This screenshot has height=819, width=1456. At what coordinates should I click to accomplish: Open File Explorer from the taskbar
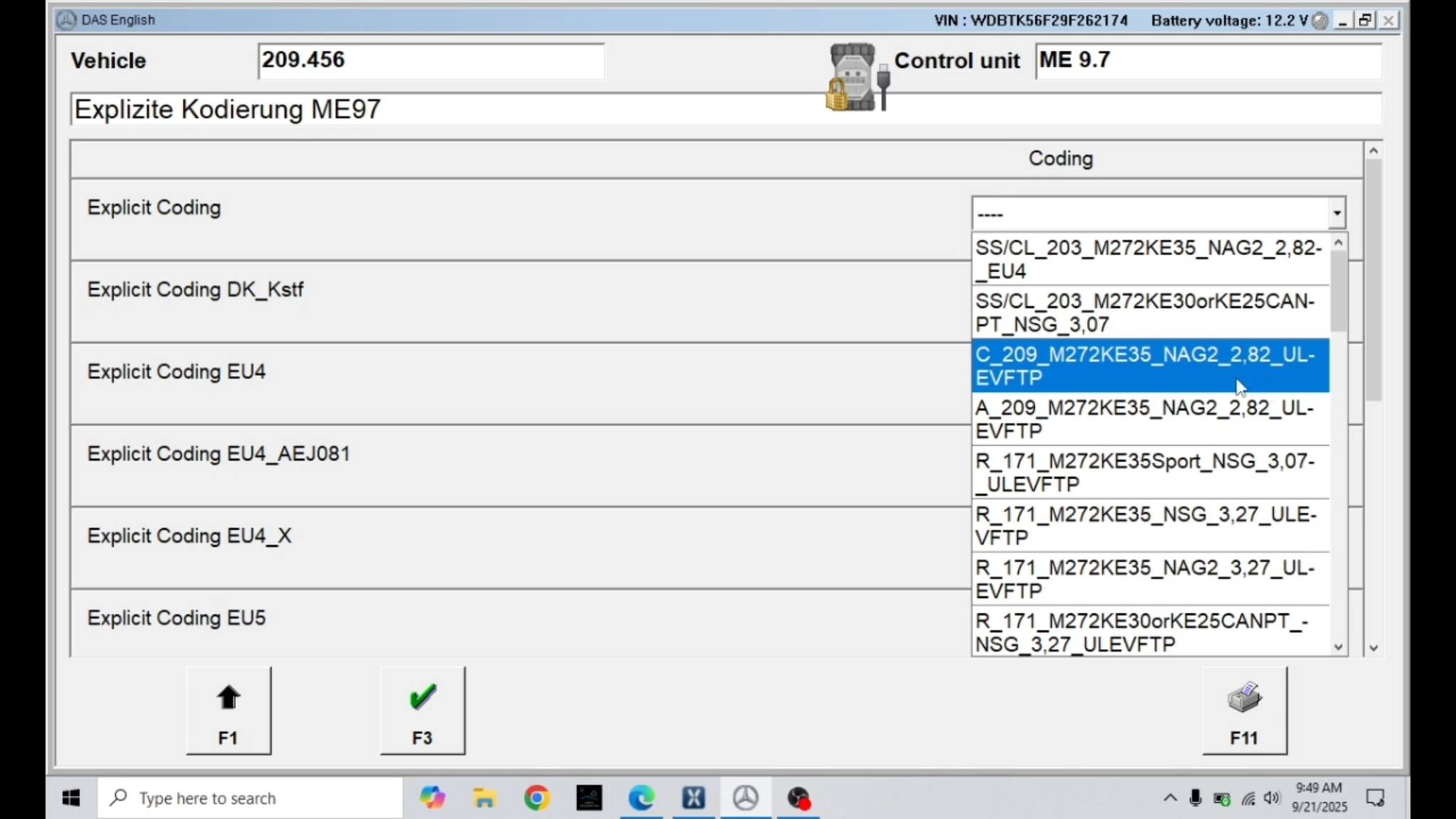tap(484, 798)
